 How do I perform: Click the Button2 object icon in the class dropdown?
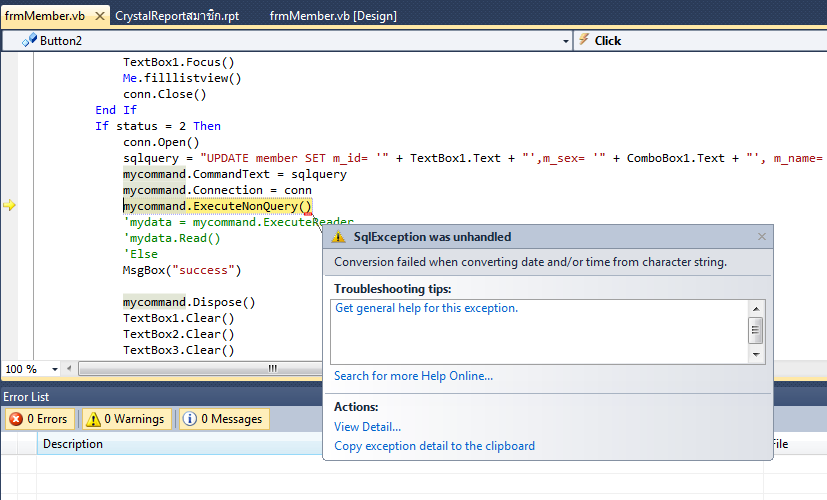[x=29, y=40]
